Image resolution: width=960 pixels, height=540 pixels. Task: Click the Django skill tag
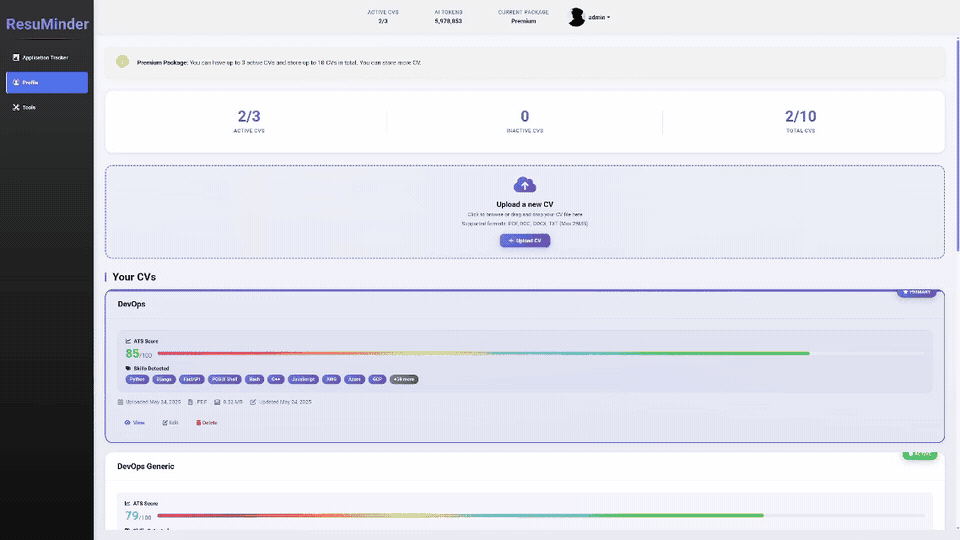[x=164, y=380]
